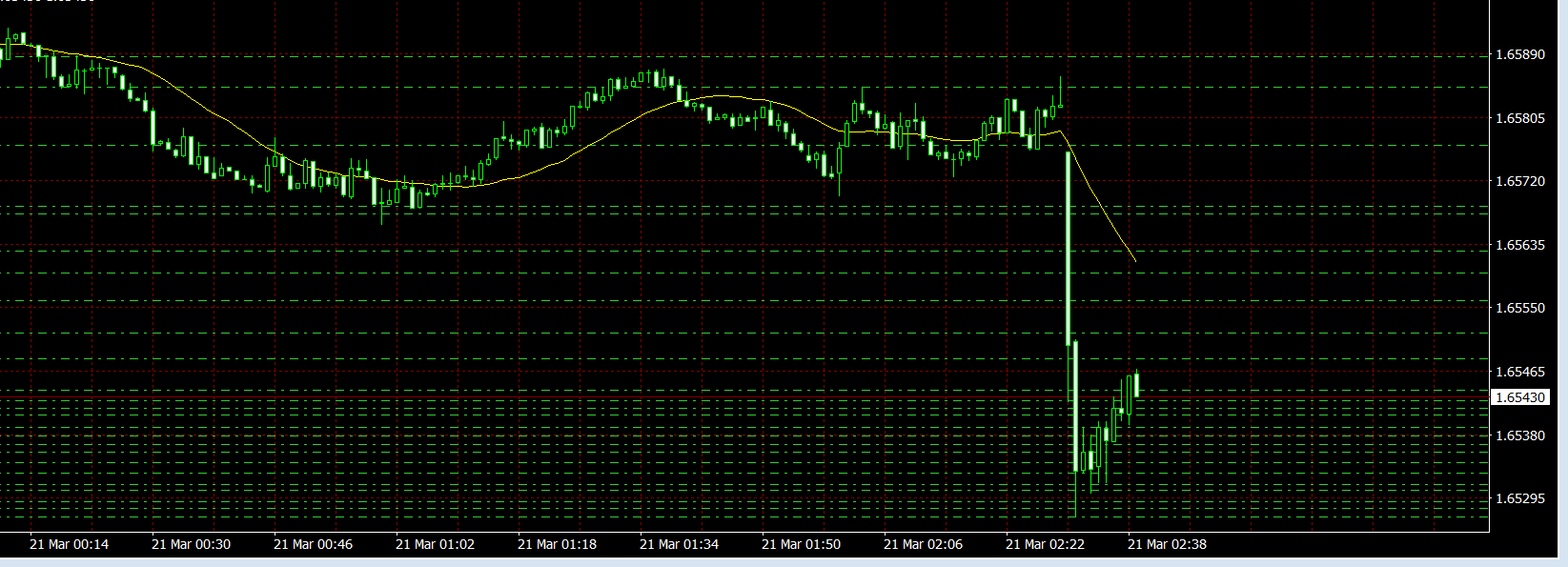Select the 21 Mar 02:06 time label
Viewport: 1568px width, 567px height.
(923, 544)
